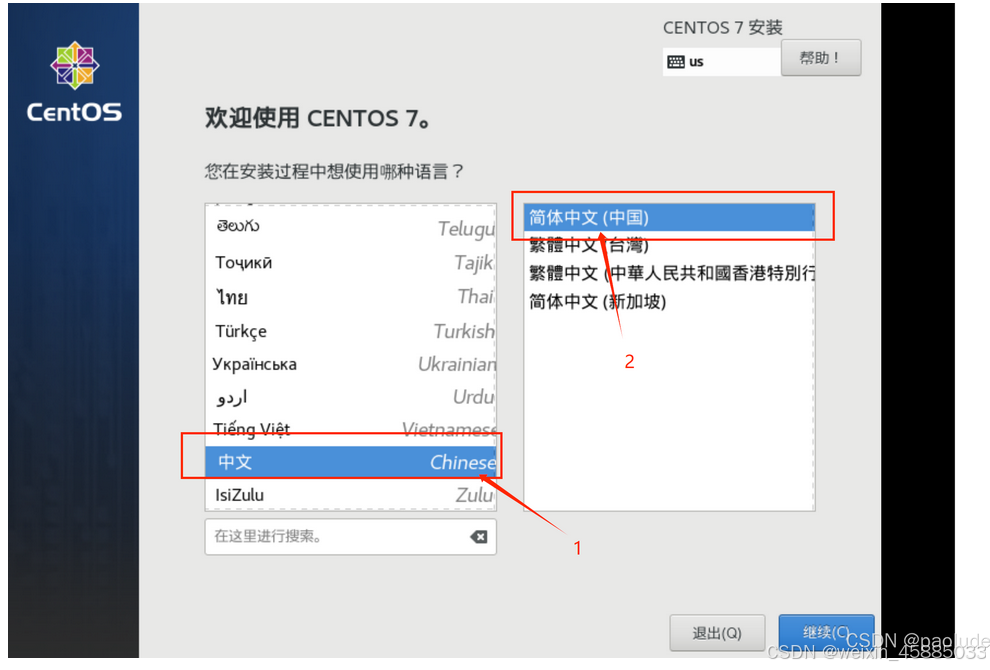Click the 退出(Q) quit button
The height and width of the screenshot is (670, 990).
coord(717,633)
